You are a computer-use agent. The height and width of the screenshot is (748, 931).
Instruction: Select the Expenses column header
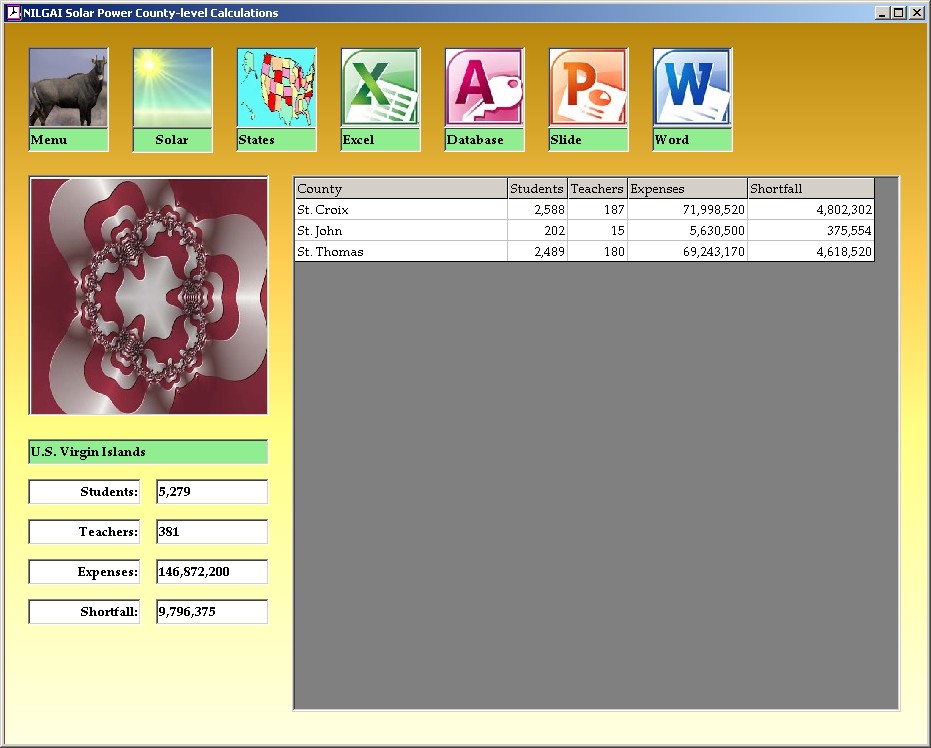687,189
